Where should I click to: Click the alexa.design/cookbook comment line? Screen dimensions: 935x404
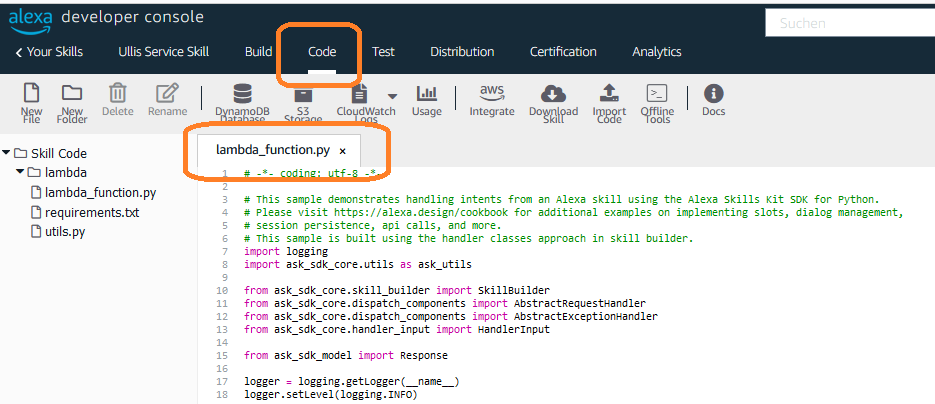point(574,212)
